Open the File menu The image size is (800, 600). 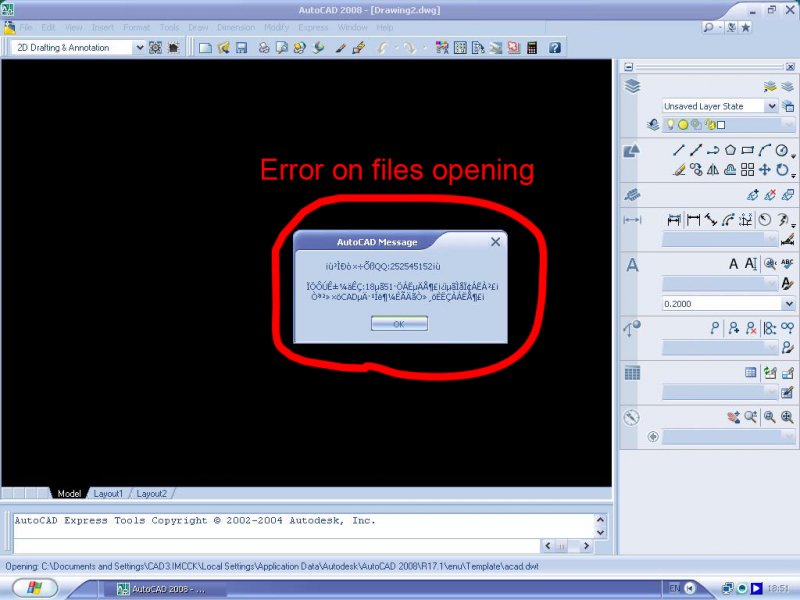[26, 28]
